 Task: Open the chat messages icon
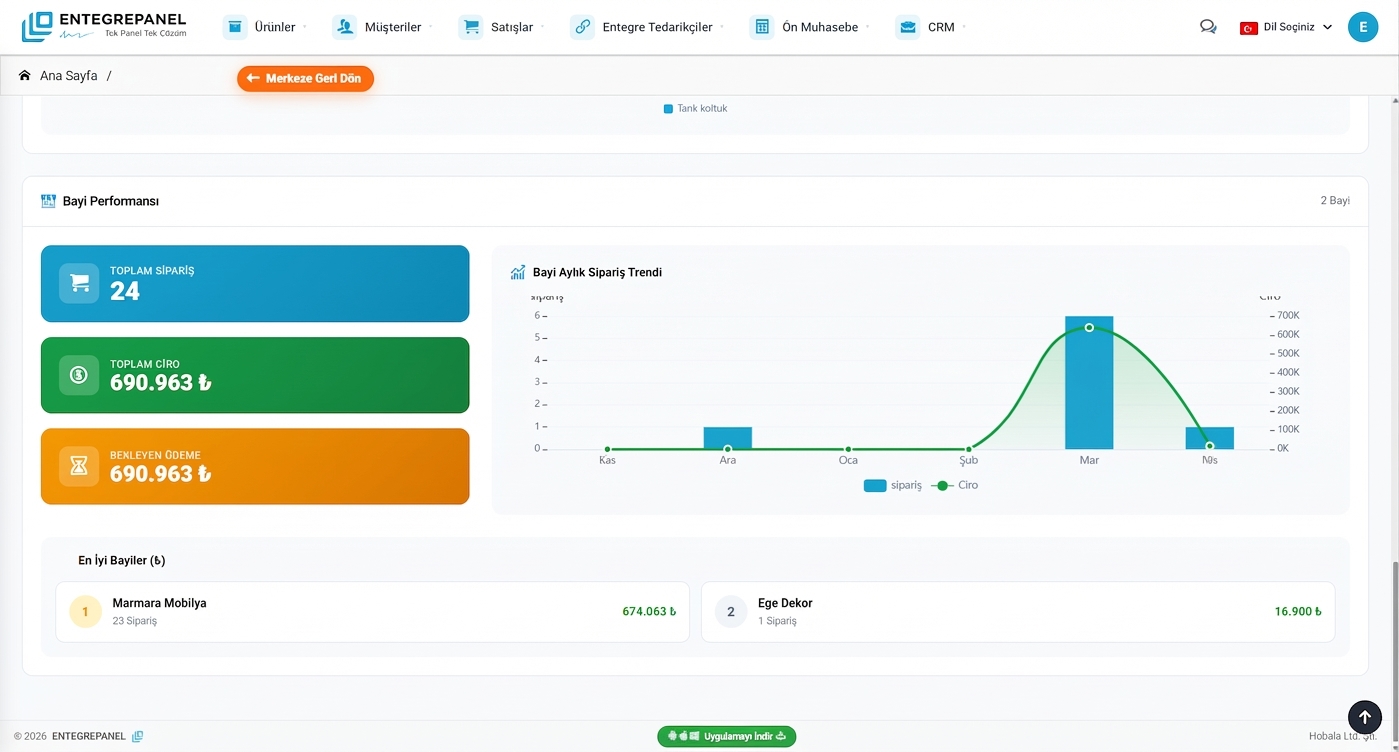[1208, 27]
